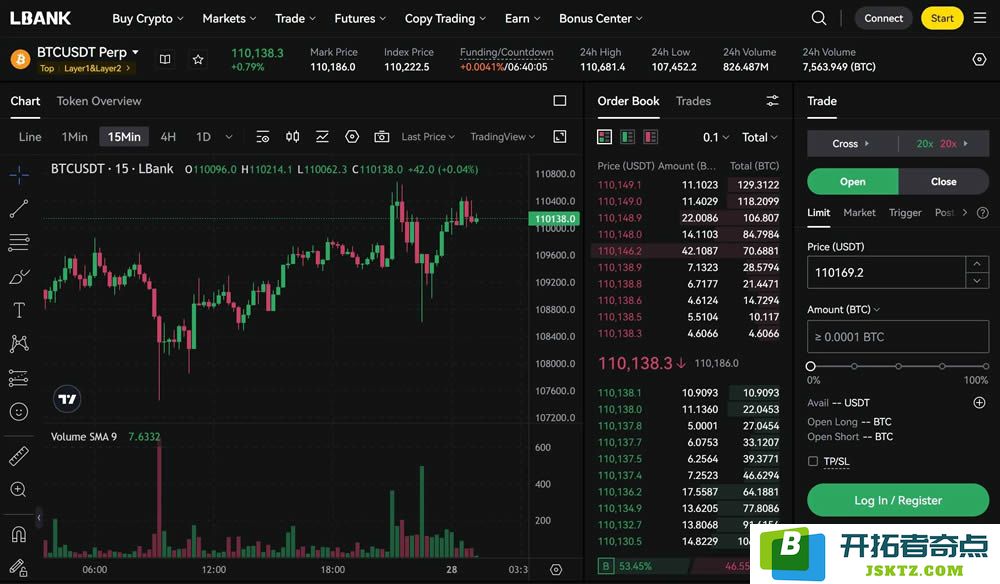Open order type help question icon
Viewport: 1000px width, 584px height.
click(x=983, y=213)
